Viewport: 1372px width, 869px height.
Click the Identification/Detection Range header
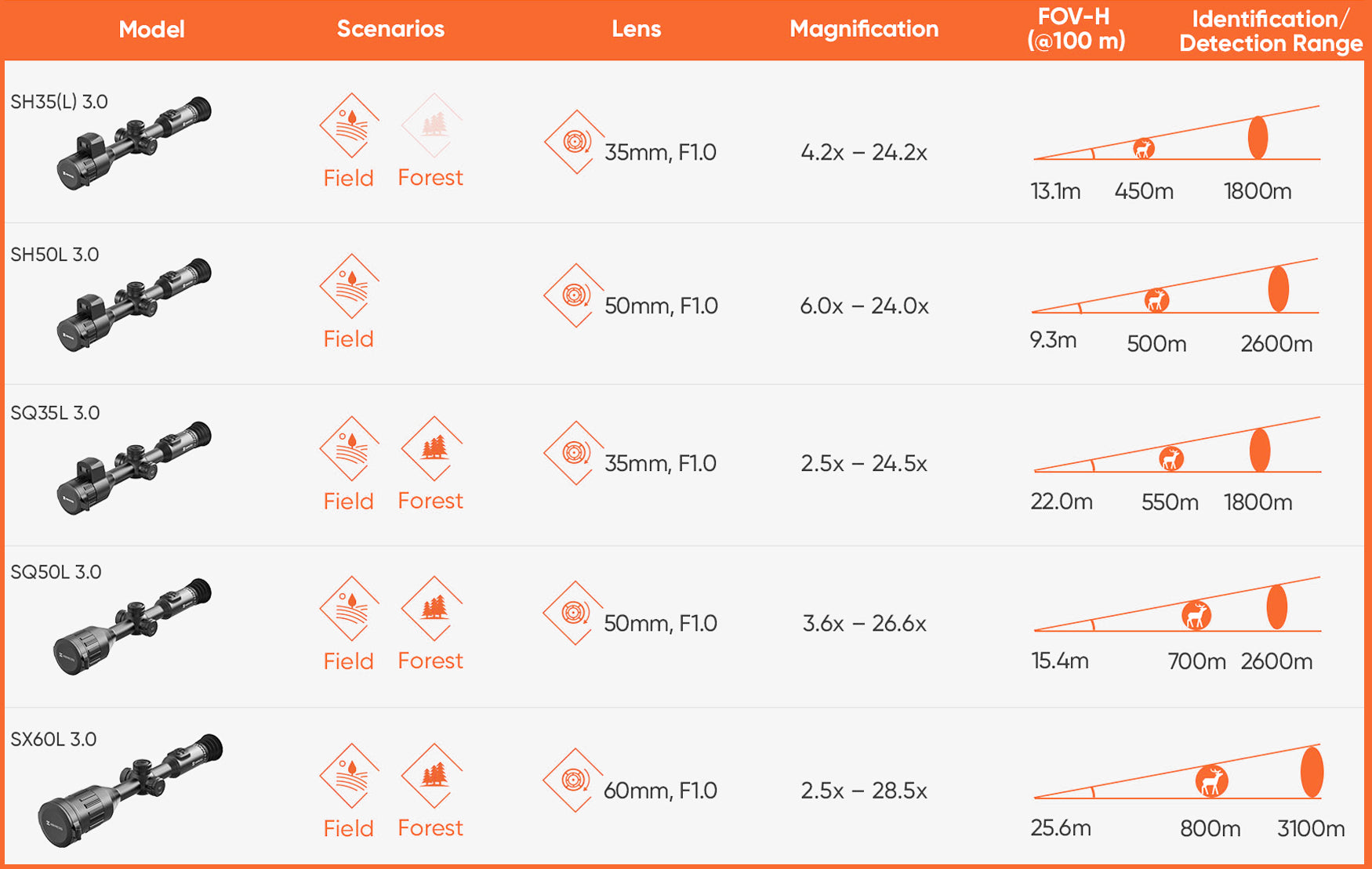point(1271,31)
